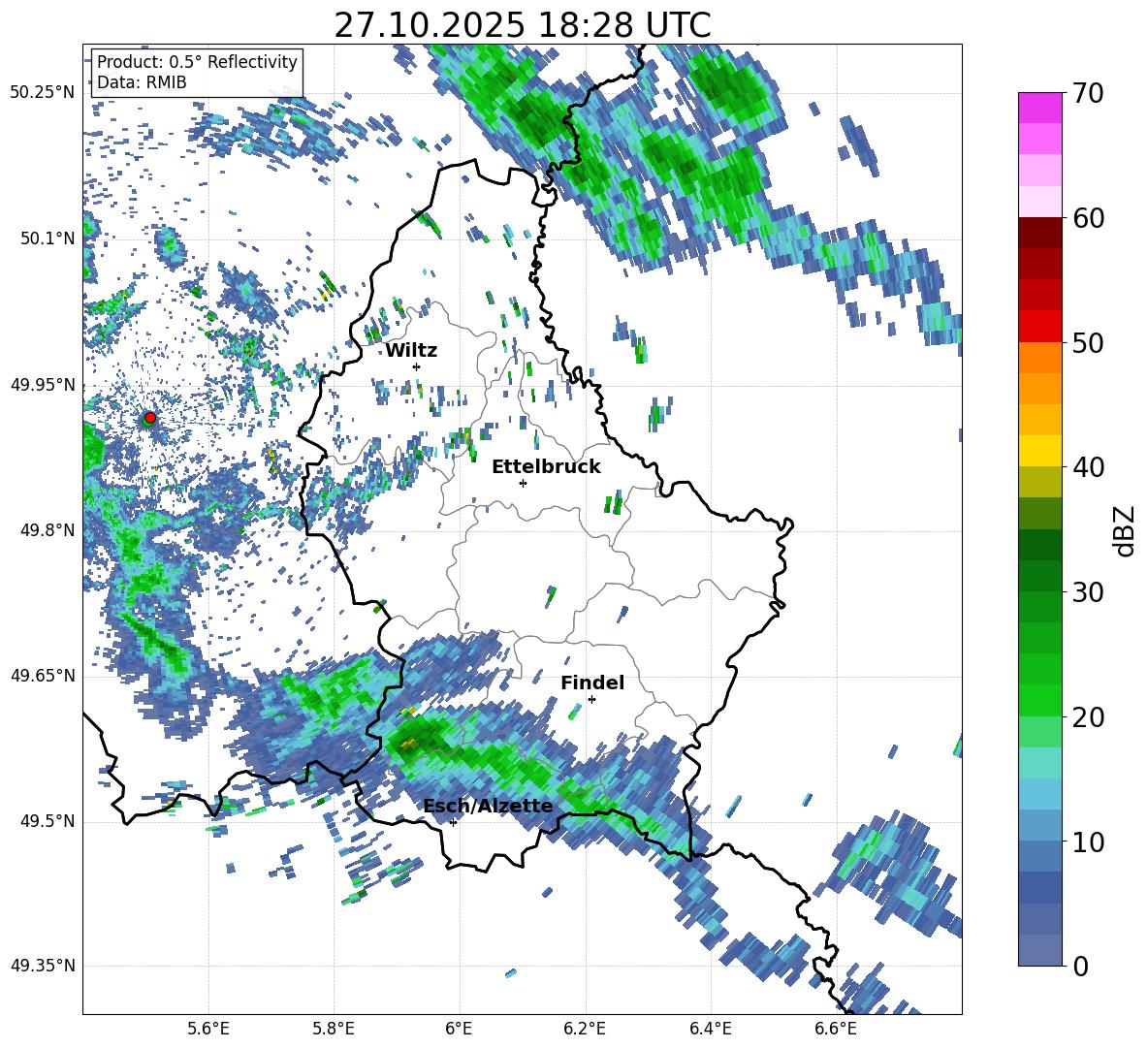Screen dimensions: 1148x1048
Task: Click the bright red colorbar segment above 50
Action: (1039, 327)
